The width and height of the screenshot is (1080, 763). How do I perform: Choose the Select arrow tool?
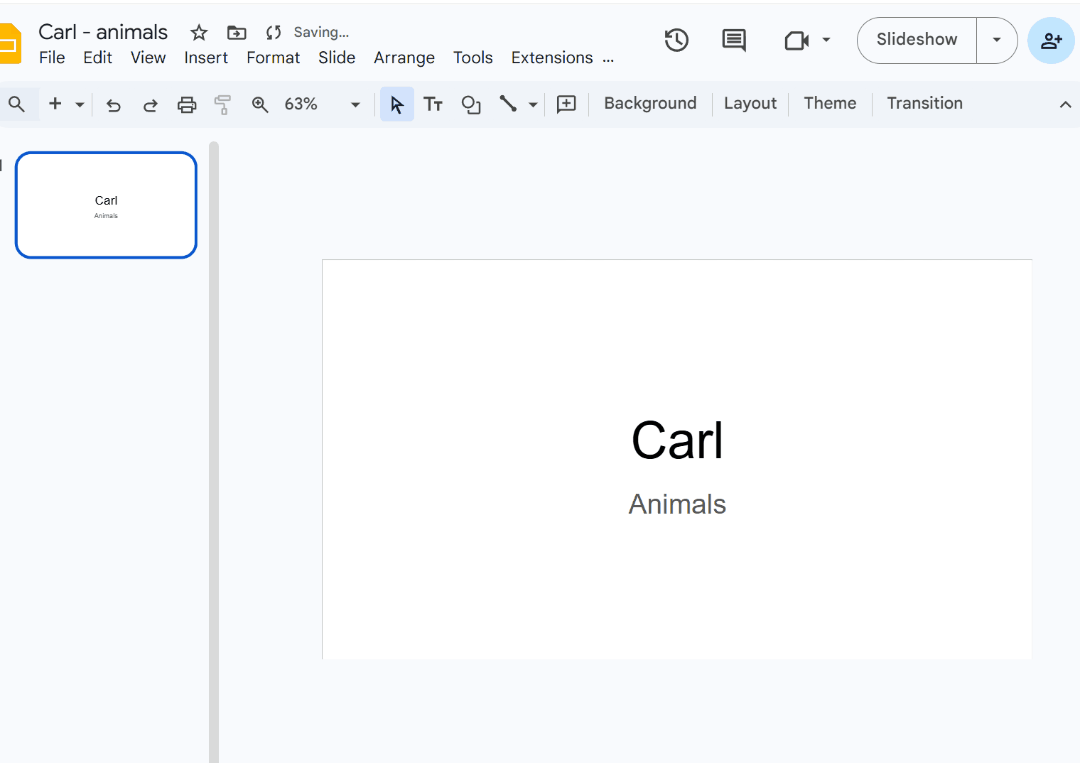pyautogui.click(x=397, y=104)
